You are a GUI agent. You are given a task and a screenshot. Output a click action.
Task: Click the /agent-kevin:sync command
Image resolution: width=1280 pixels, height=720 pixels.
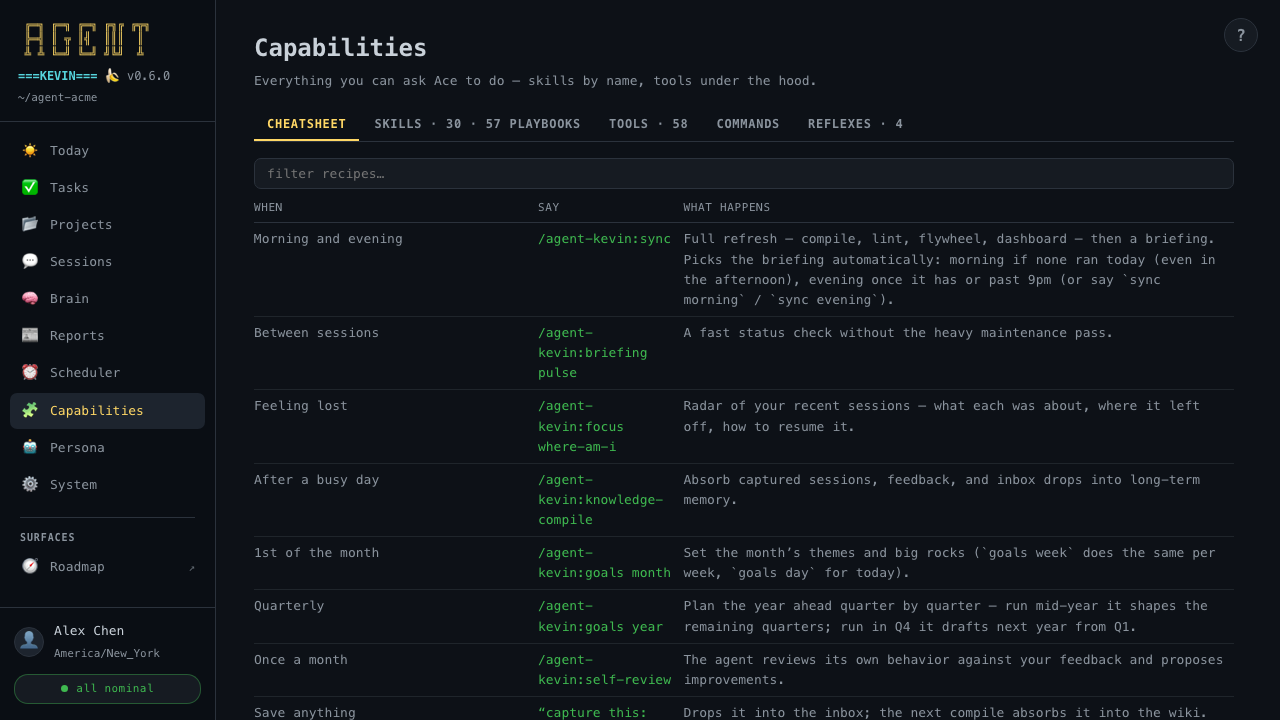pyautogui.click(x=604, y=239)
